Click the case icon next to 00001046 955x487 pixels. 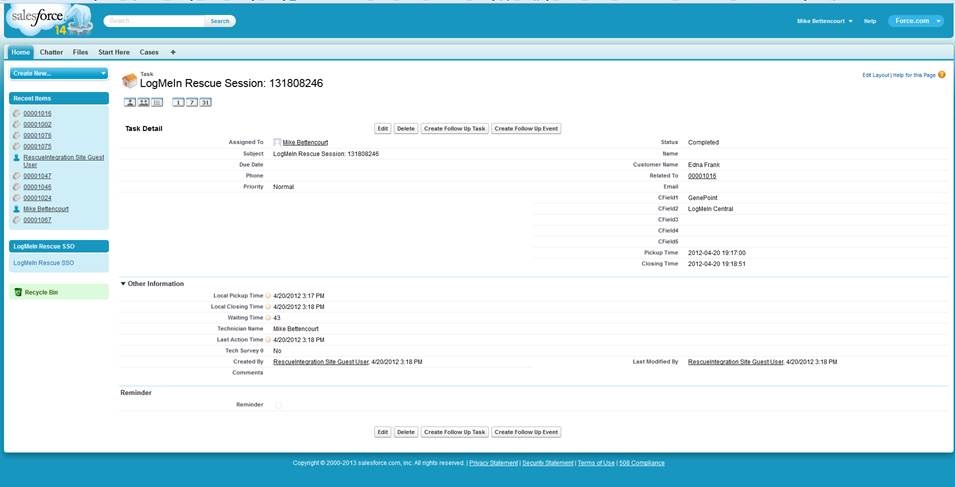16,187
